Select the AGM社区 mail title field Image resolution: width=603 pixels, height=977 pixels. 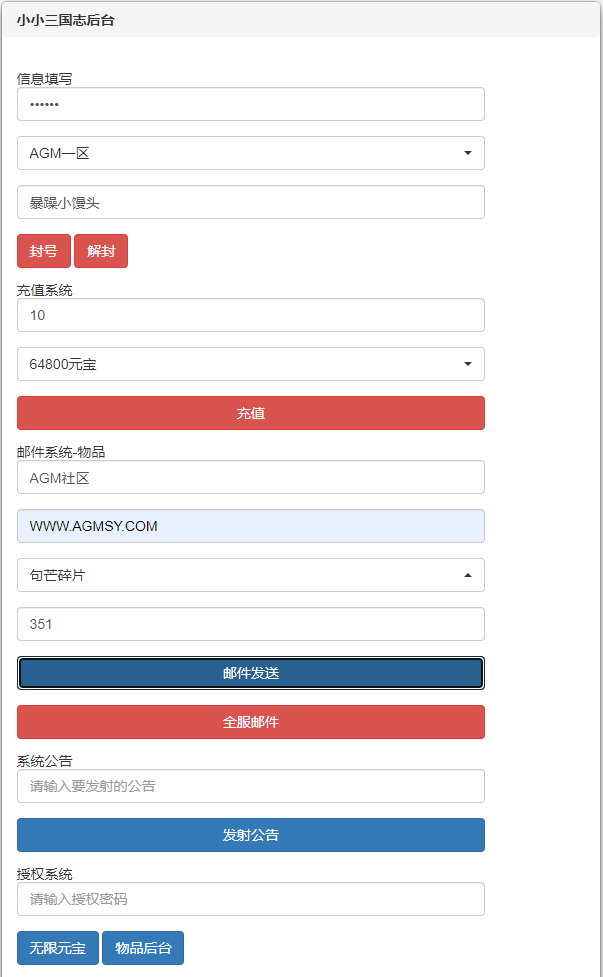click(x=250, y=477)
